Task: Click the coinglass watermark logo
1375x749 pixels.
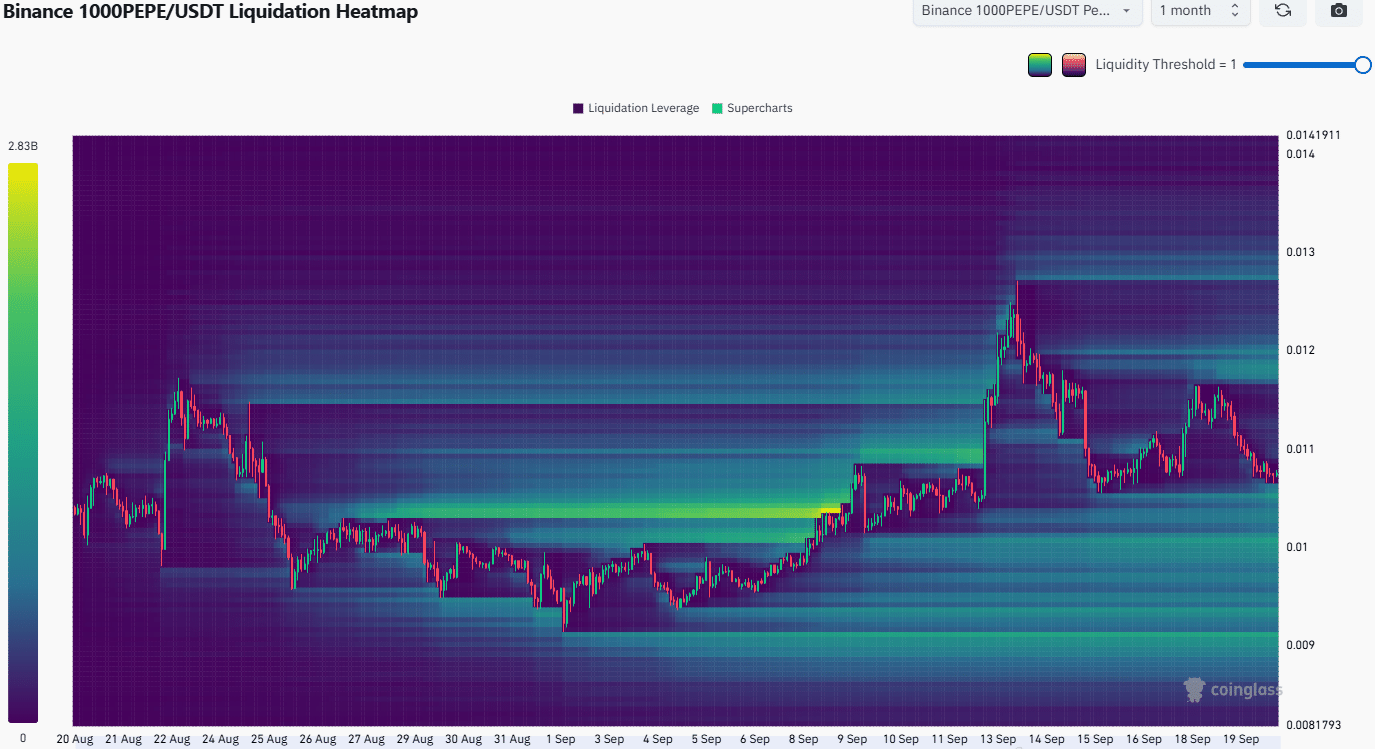Action: [x=1232, y=689]
